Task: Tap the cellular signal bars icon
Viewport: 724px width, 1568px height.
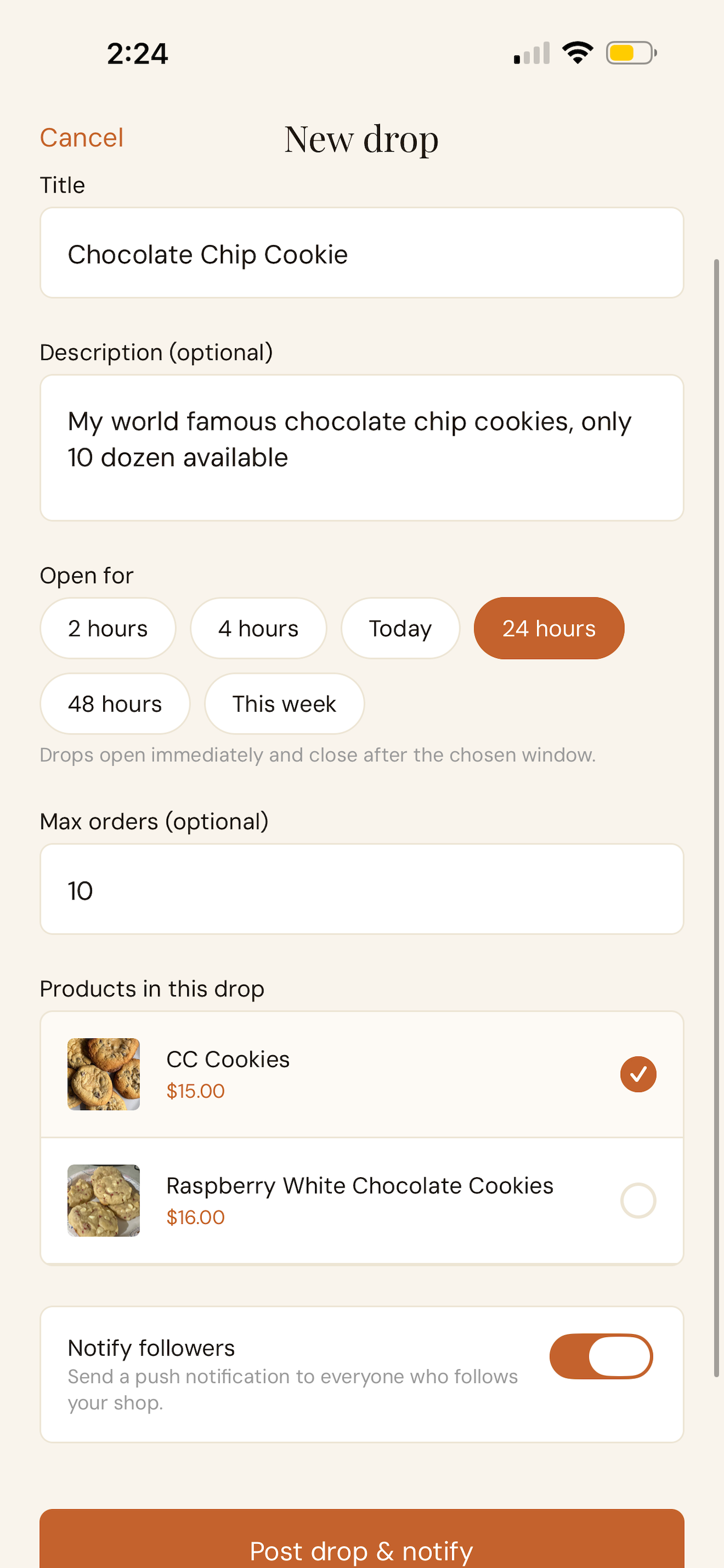Action: [532, 53]
